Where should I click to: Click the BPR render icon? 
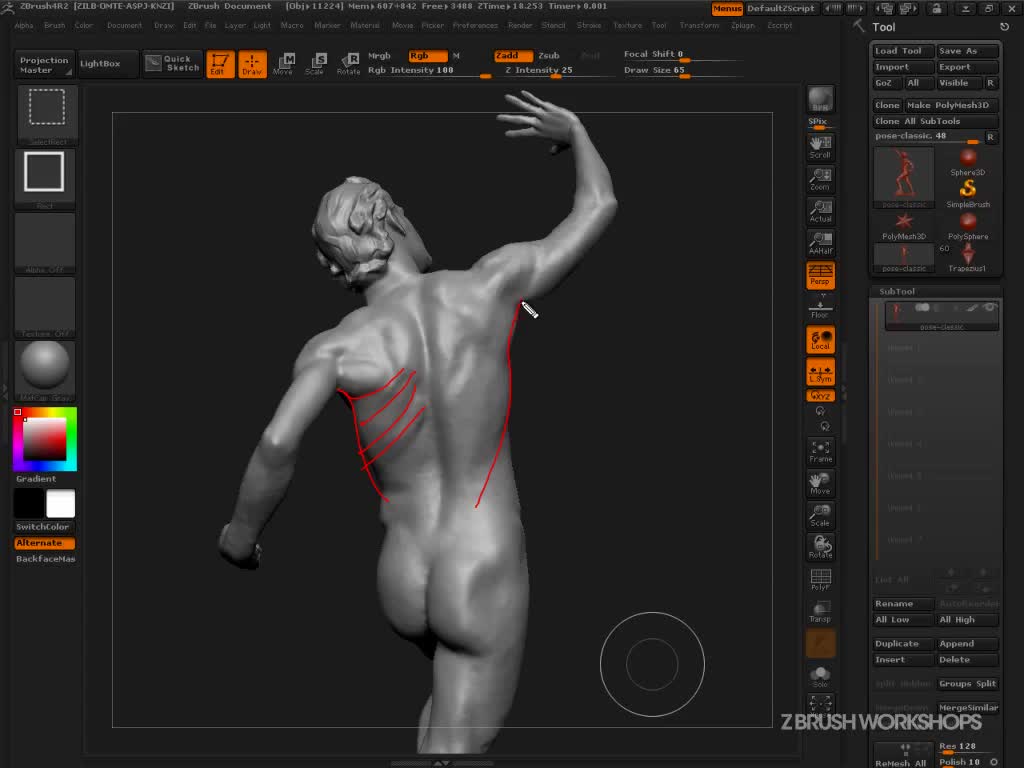(x=820, y=100)
